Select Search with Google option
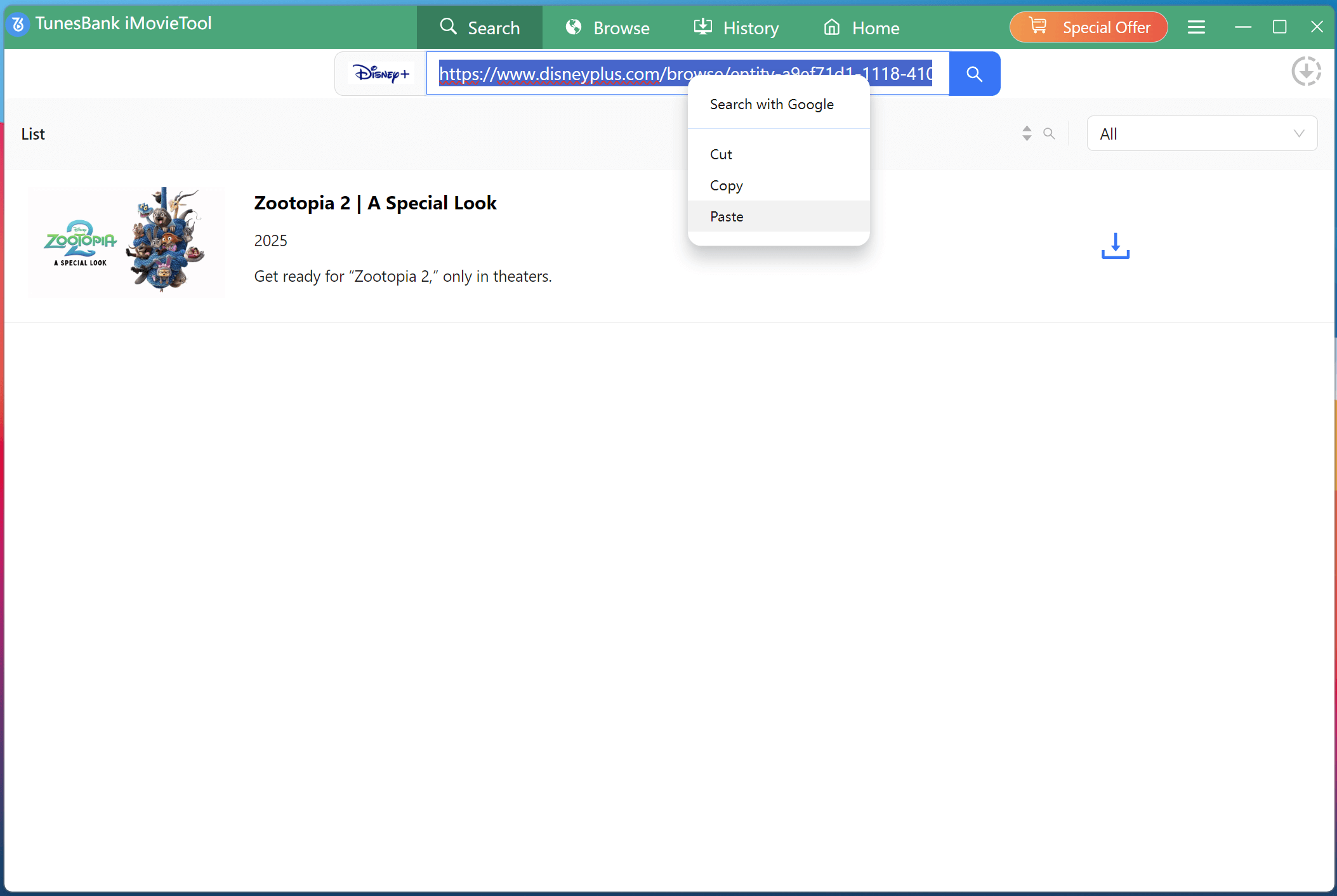 pos(771,104)
